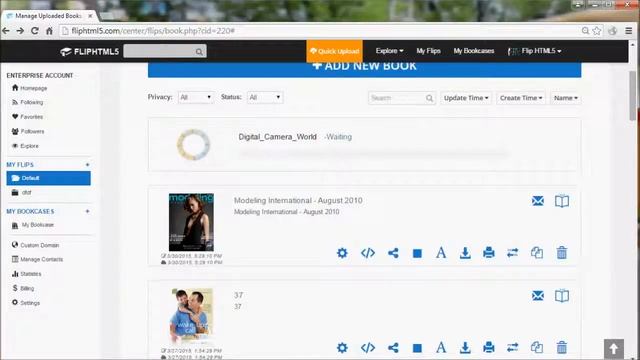The width and height of the screenshot is (640, 360).
Task: Download book 37
Action: click(465, 348)
